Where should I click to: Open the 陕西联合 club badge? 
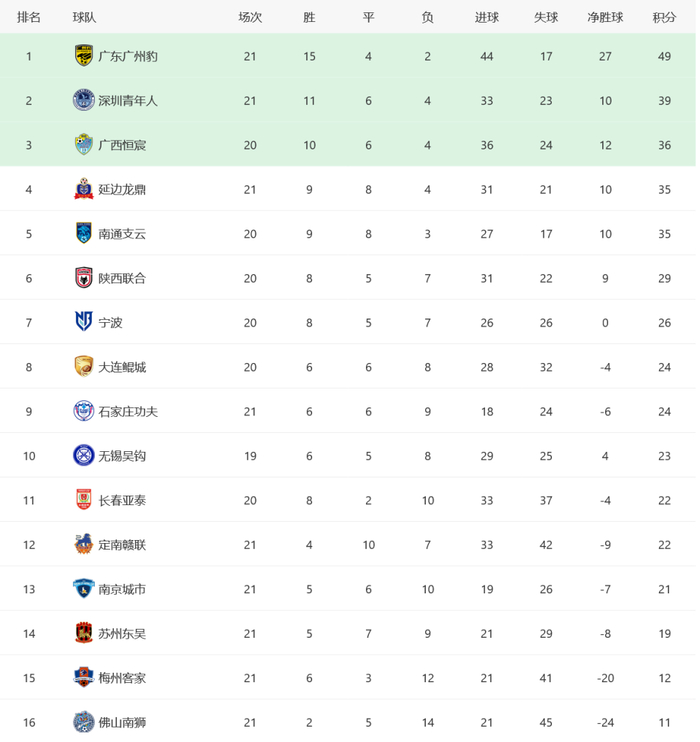84,278
